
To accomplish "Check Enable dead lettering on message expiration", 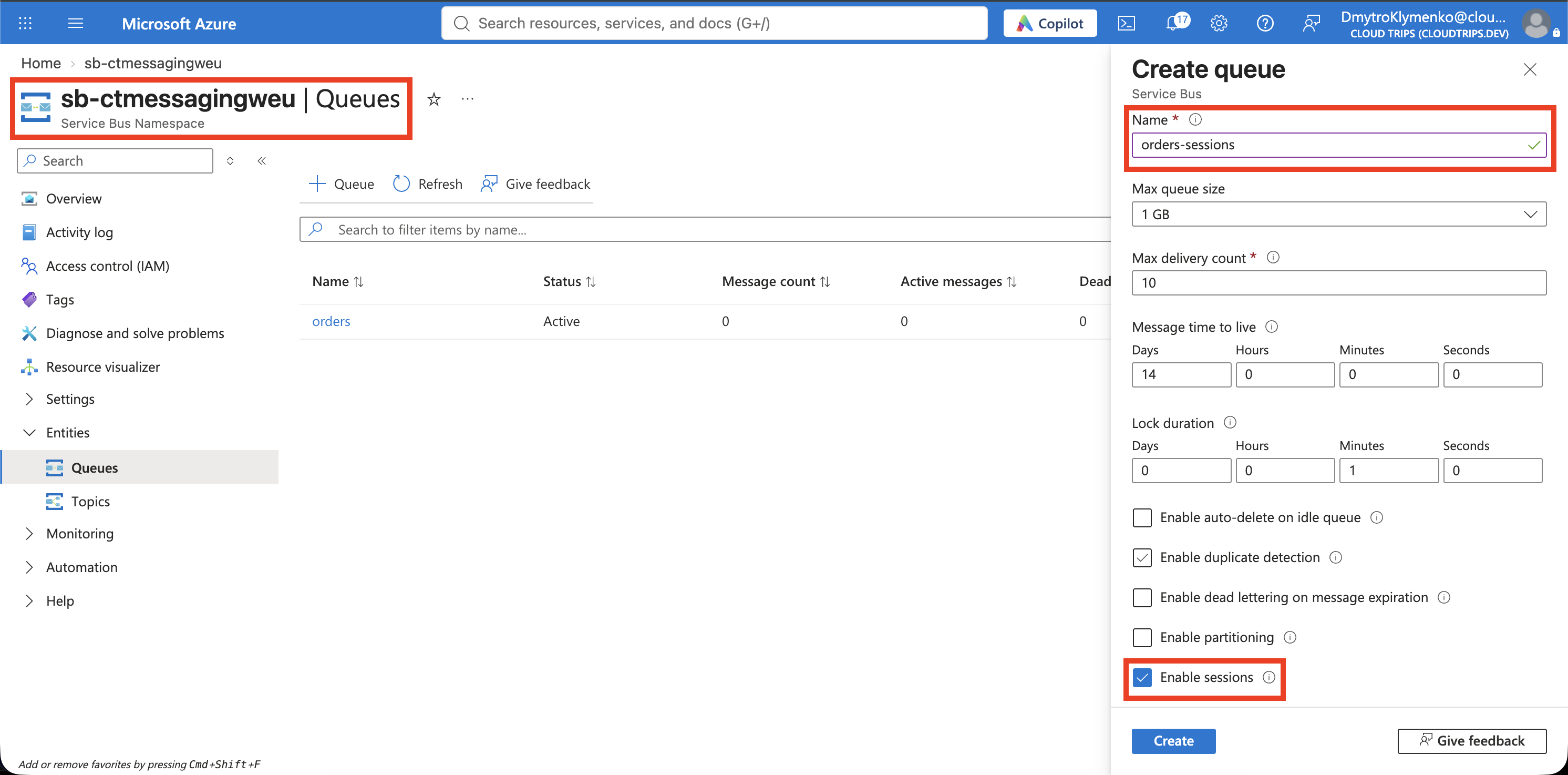I will tap(1142, 598).
